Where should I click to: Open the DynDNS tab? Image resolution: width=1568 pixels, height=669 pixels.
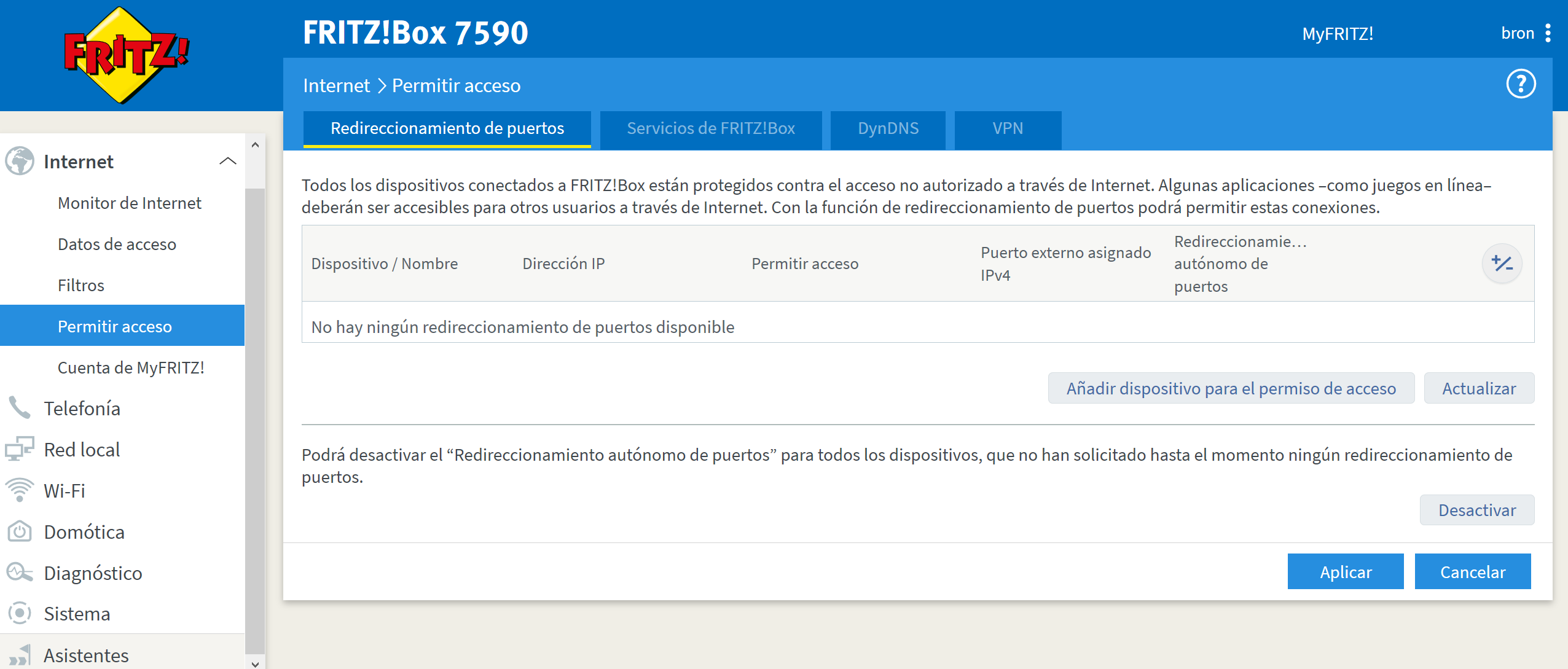tap(888, 128)
